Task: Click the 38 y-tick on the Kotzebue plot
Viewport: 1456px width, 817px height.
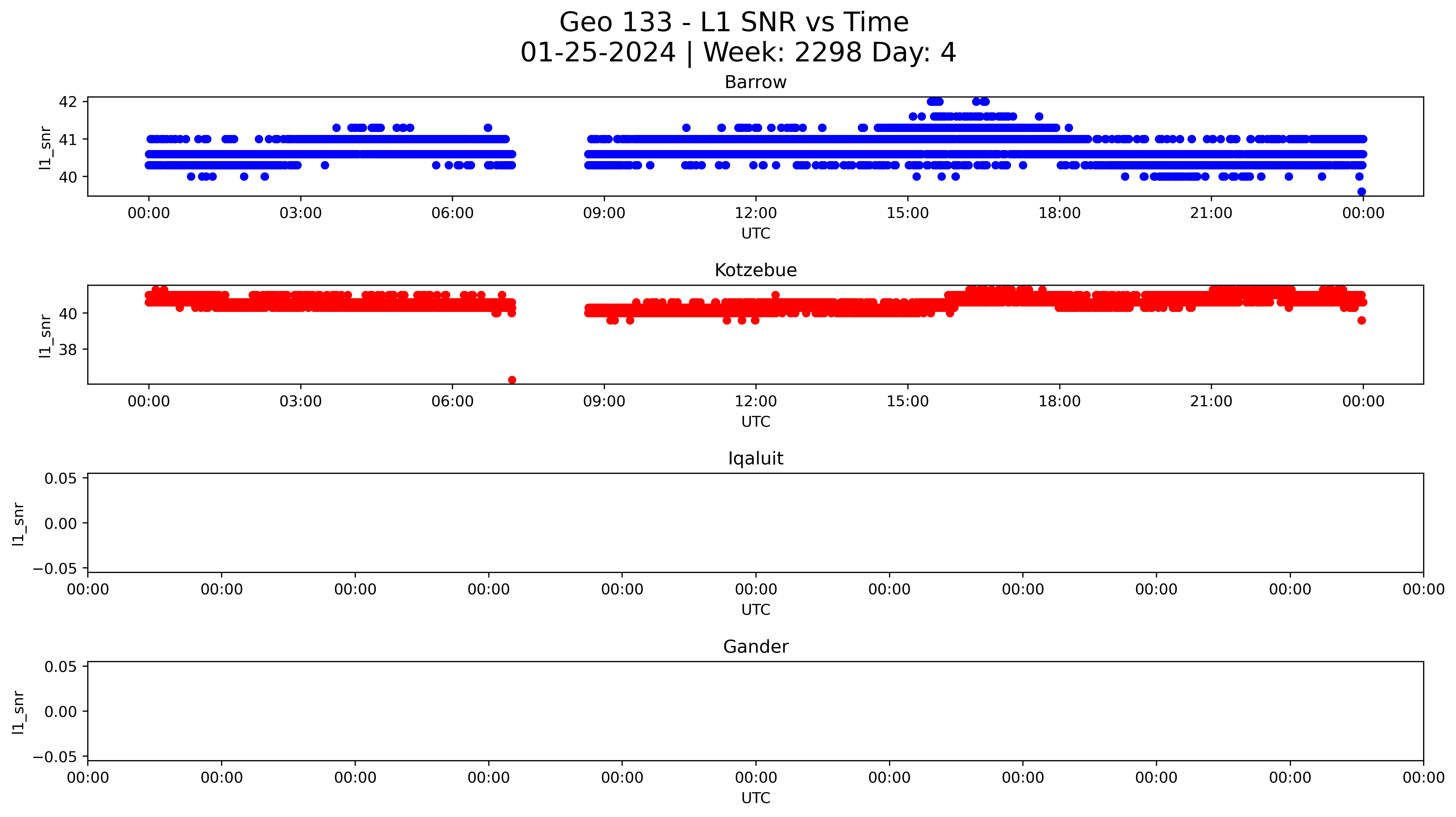Action: pyautogui.click(x=68, y=350)
